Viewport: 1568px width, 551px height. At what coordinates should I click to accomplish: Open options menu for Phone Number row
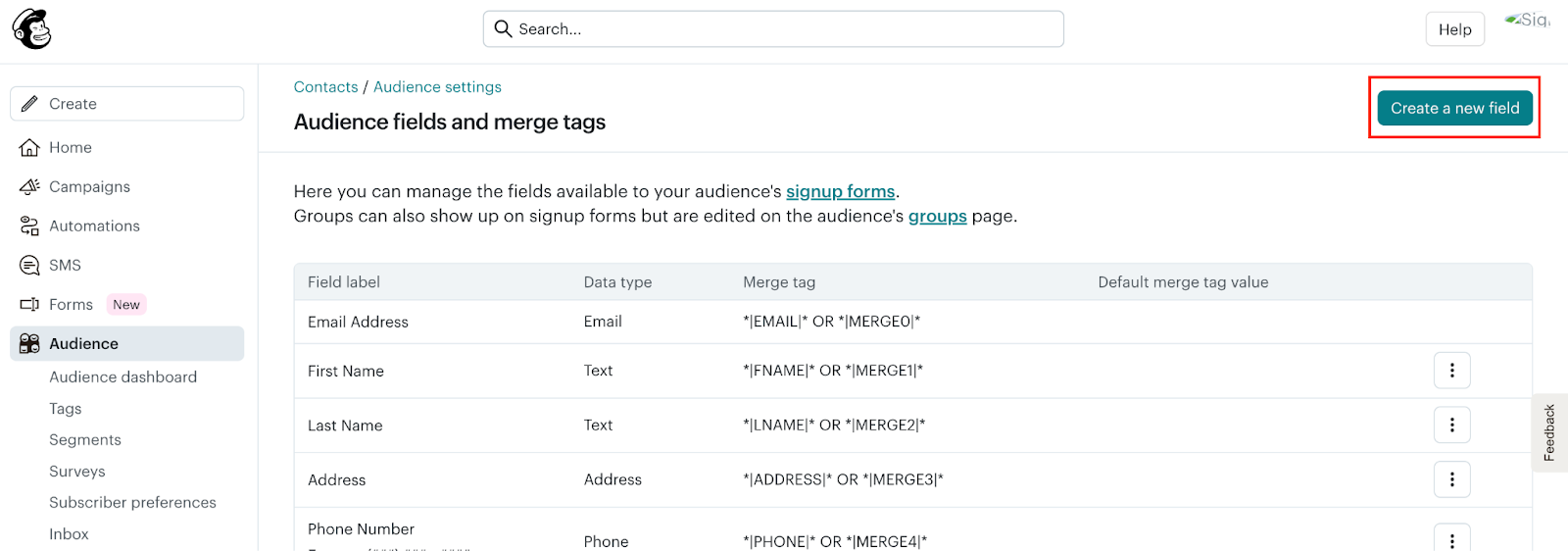[1451, 539]
